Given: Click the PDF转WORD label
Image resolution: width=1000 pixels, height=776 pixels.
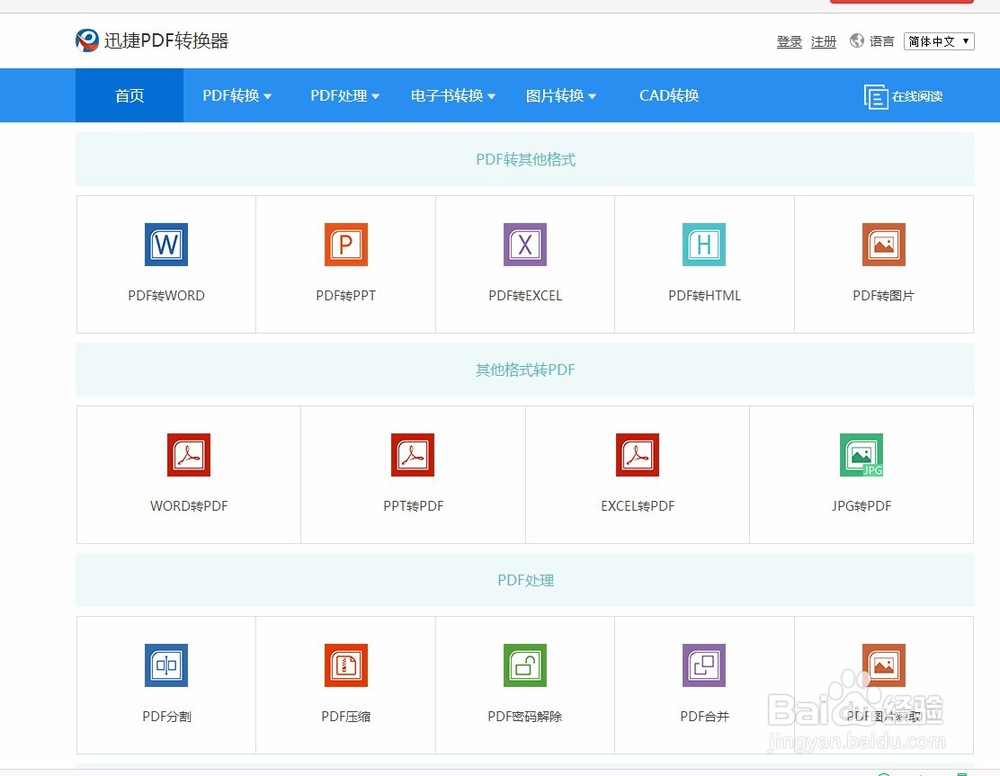Looking at the screenshot, I should [166, 296].
